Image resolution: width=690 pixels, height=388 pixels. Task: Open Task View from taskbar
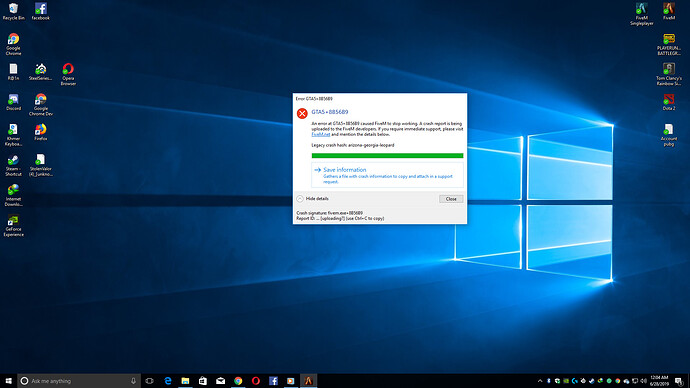click(150, 381)
